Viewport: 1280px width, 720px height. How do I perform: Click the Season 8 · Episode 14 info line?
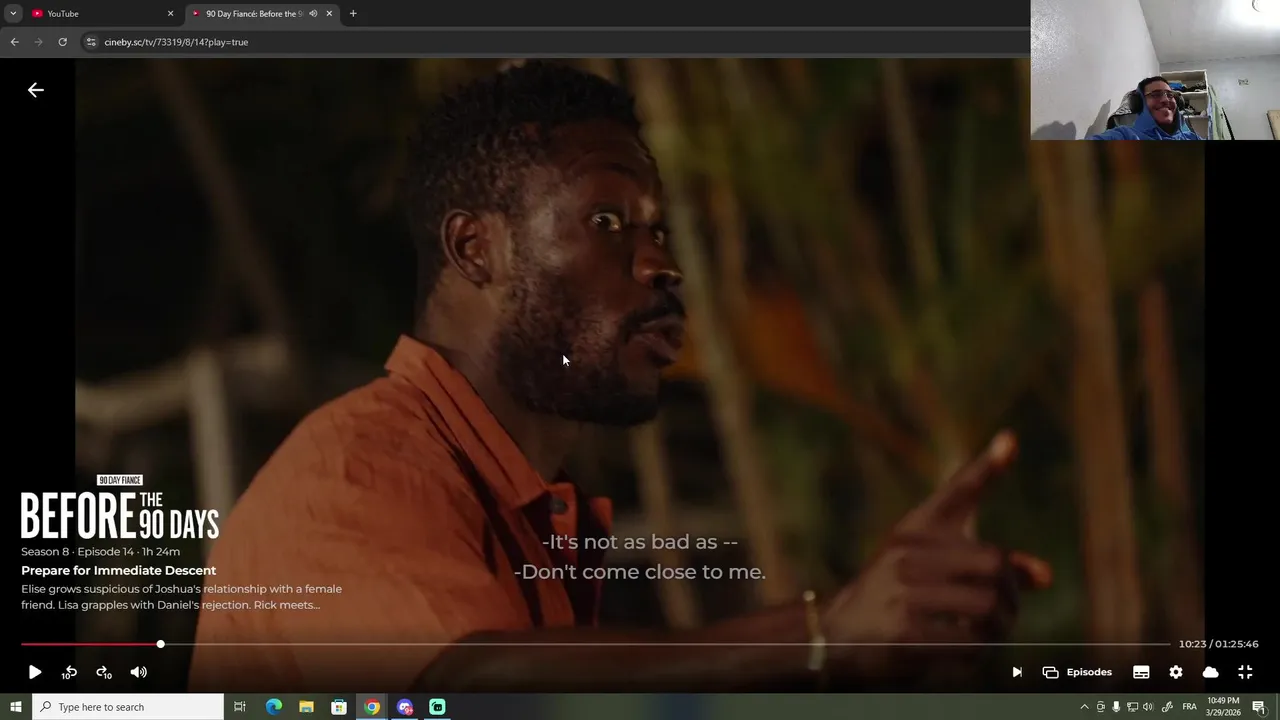point(101,552)
